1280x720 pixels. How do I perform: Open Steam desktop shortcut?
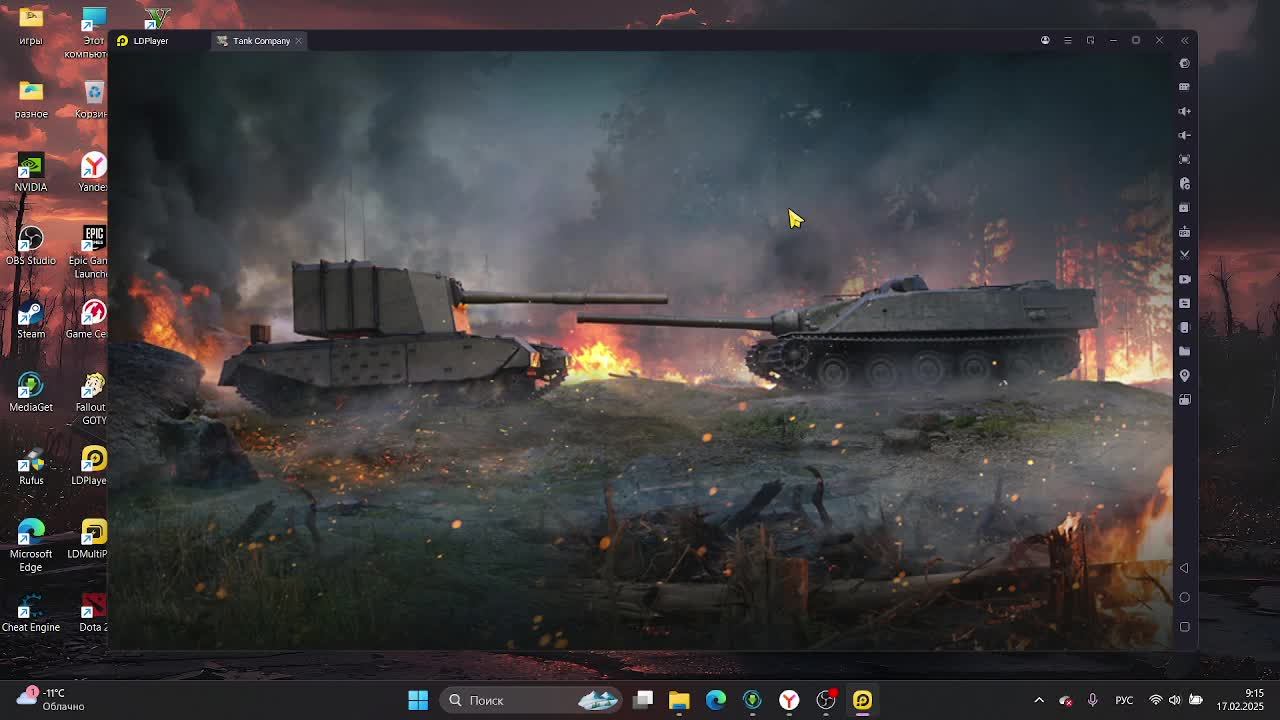[x=31, y=319]
